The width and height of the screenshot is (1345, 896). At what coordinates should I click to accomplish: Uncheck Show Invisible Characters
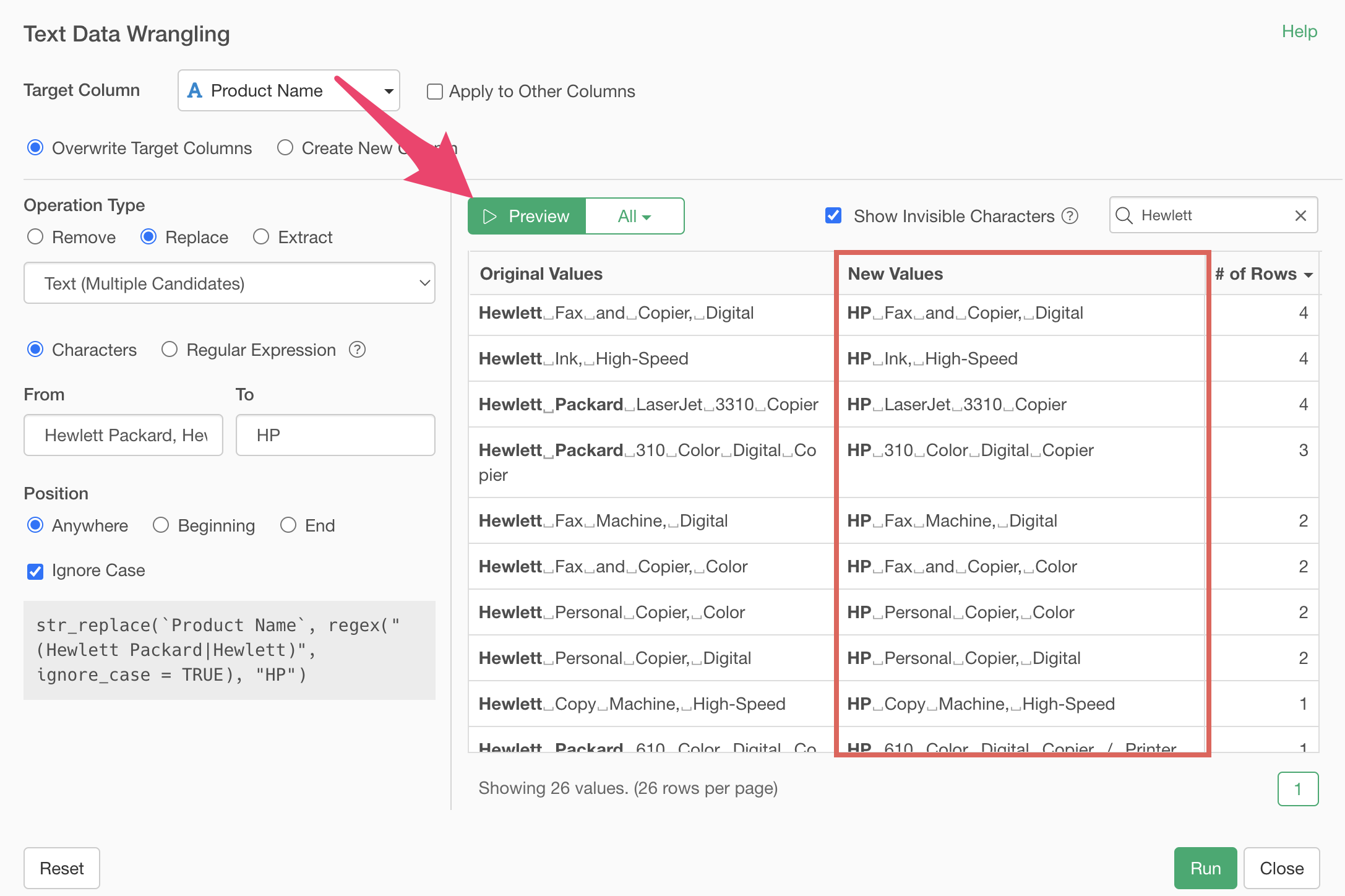tap(833, 215)
